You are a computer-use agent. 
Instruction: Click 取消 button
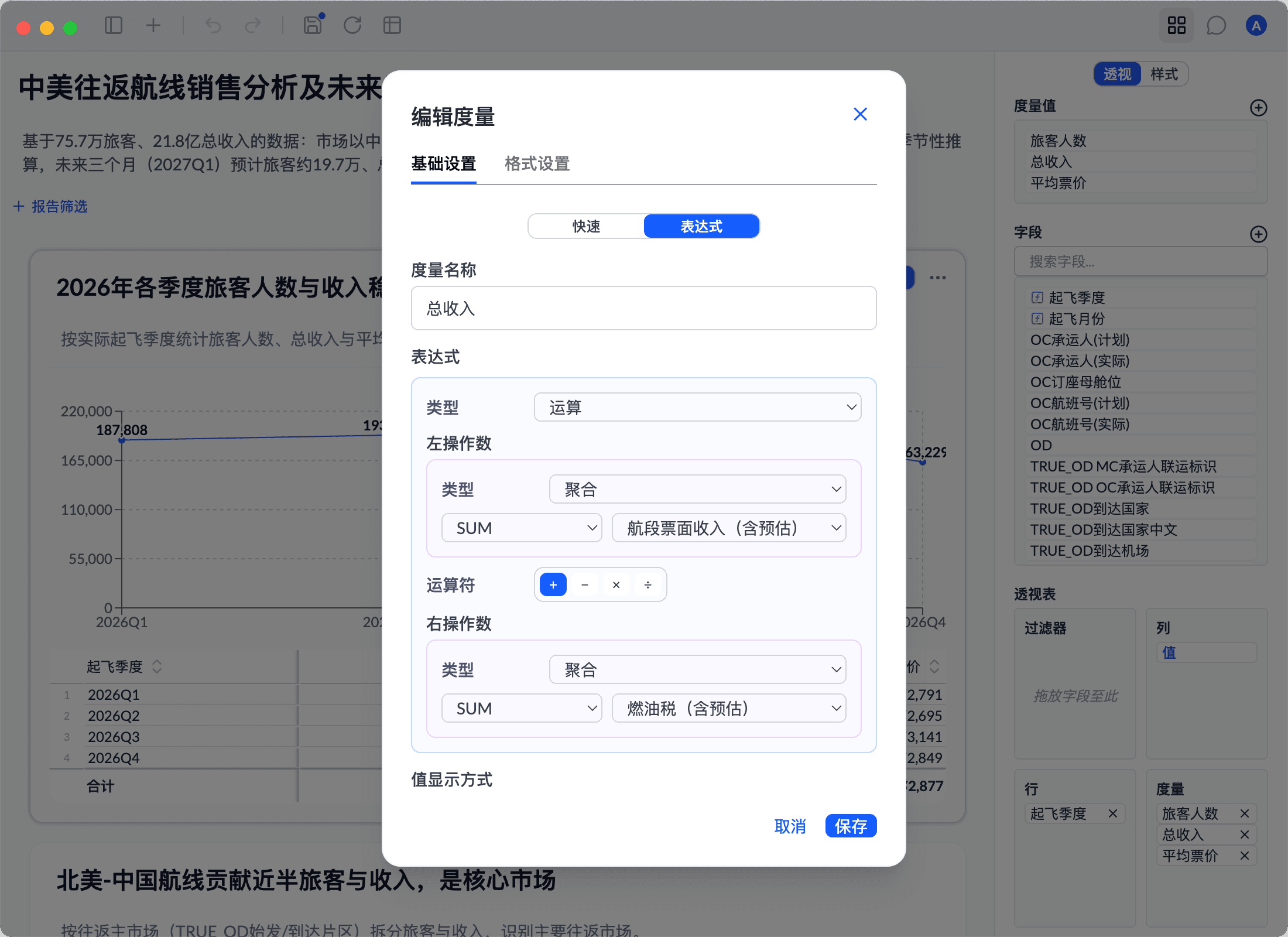790,826
